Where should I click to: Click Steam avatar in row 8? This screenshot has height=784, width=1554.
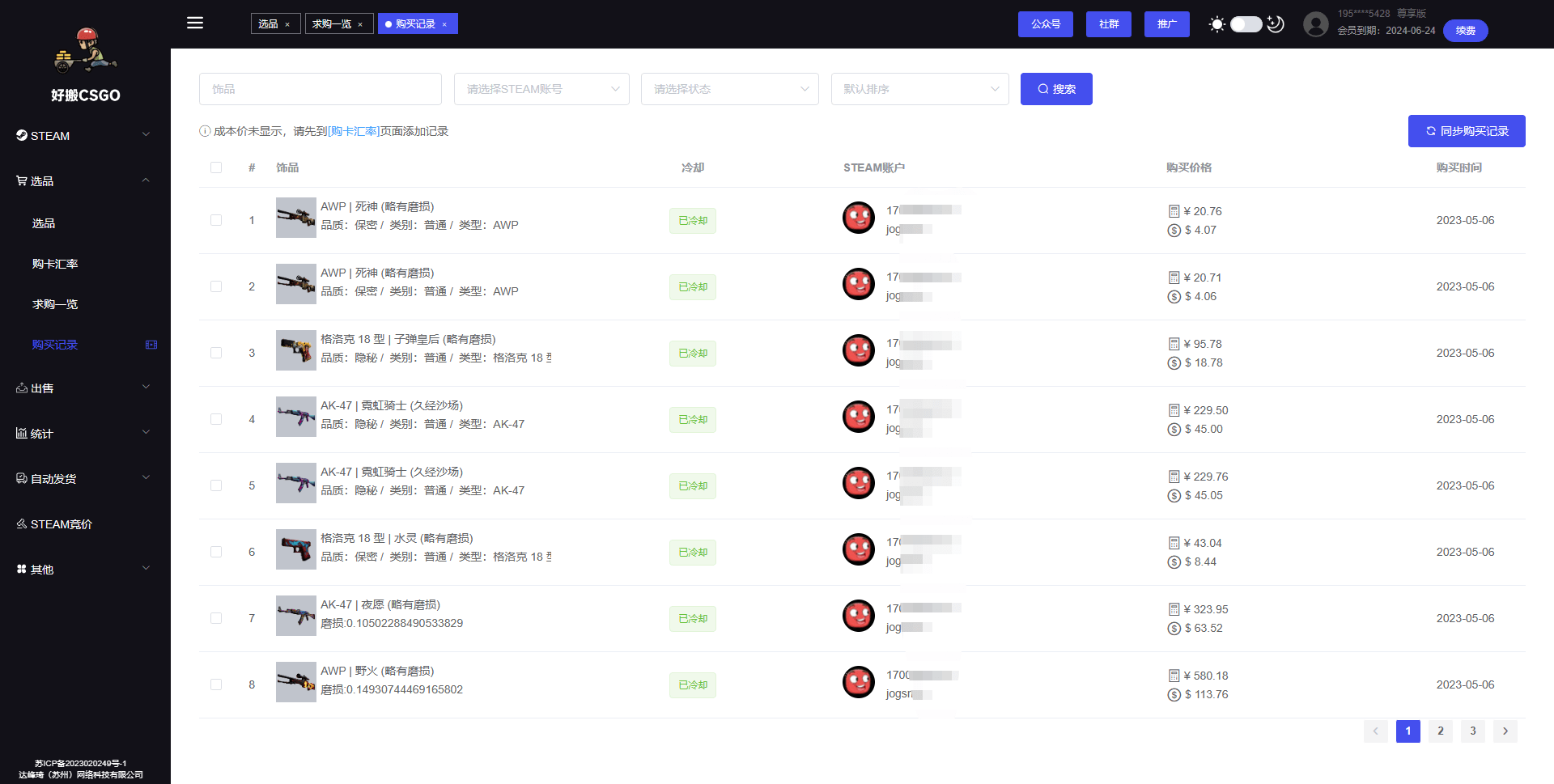pos(859,682)
